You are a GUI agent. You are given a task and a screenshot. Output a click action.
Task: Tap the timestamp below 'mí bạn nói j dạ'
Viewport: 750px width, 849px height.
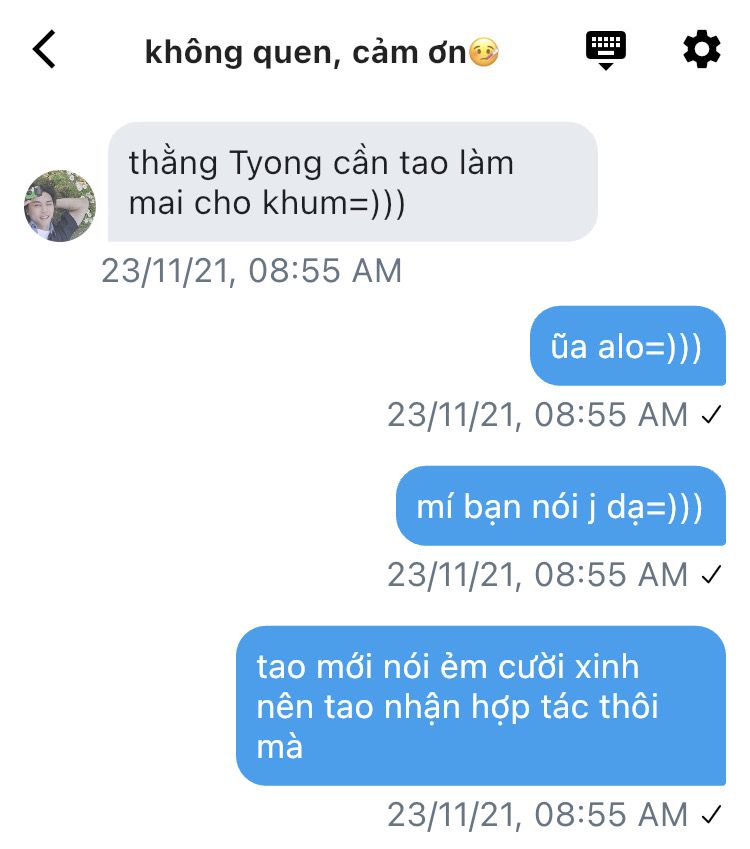point(537,575)
